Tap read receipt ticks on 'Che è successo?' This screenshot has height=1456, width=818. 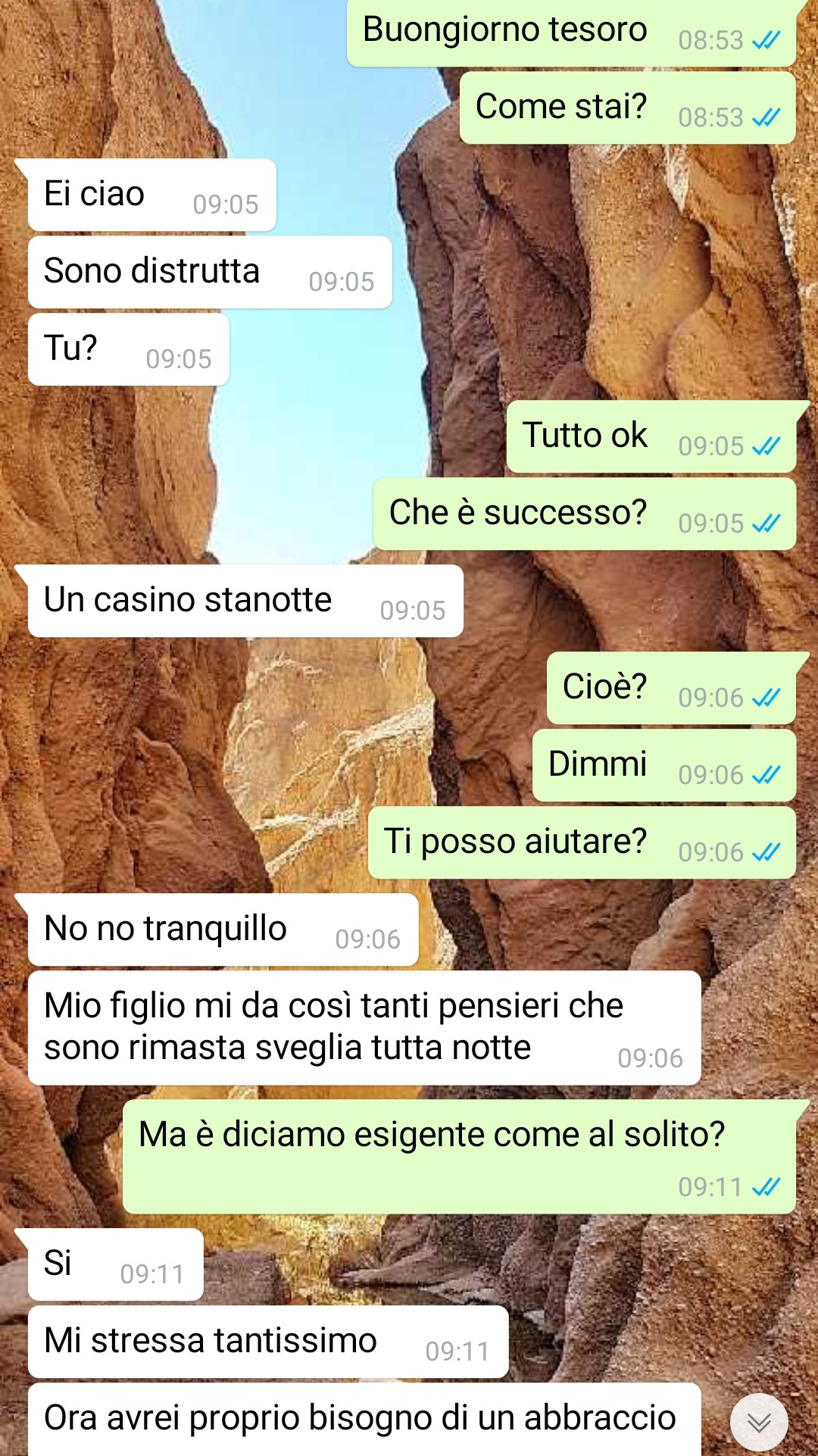tap(766, 523)
